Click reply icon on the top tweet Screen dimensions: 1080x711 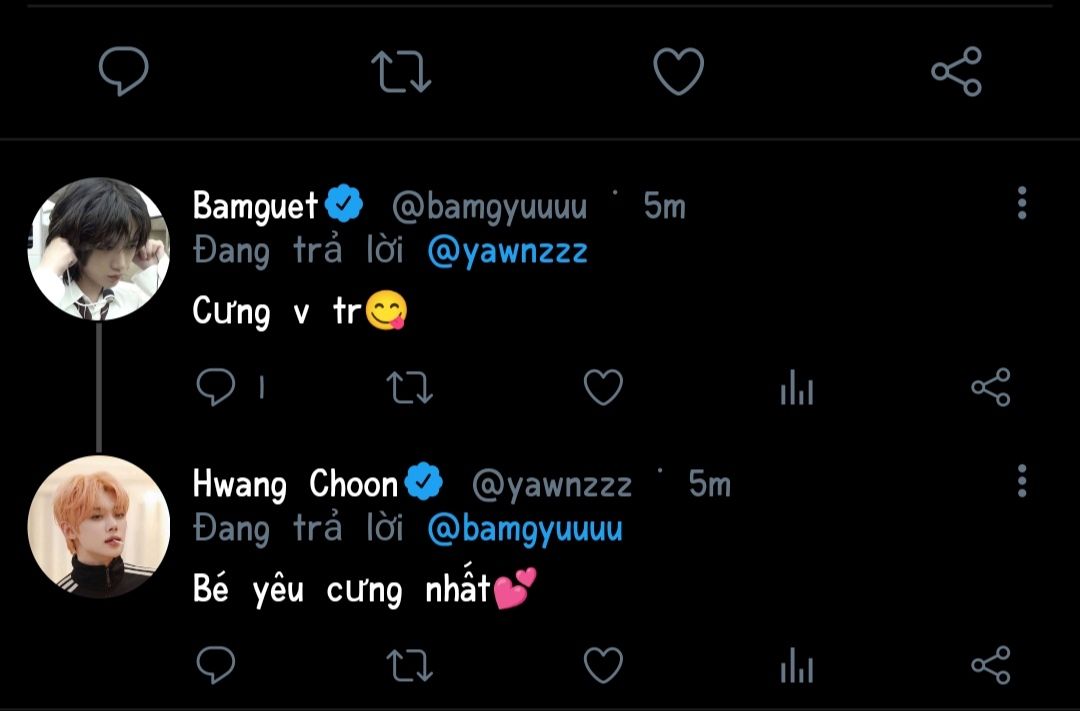pyautogui.click(x=123, y=70)
